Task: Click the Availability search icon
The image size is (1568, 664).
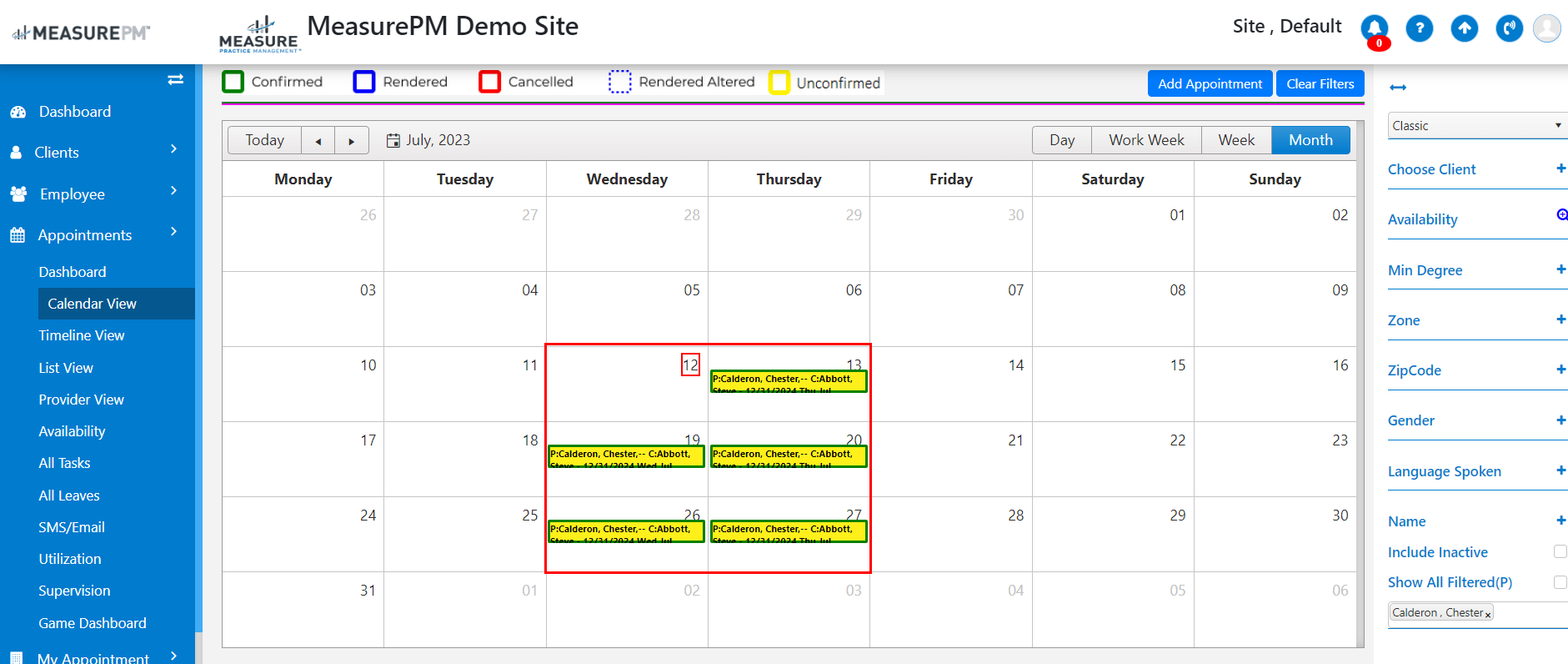Action: 1562,214
